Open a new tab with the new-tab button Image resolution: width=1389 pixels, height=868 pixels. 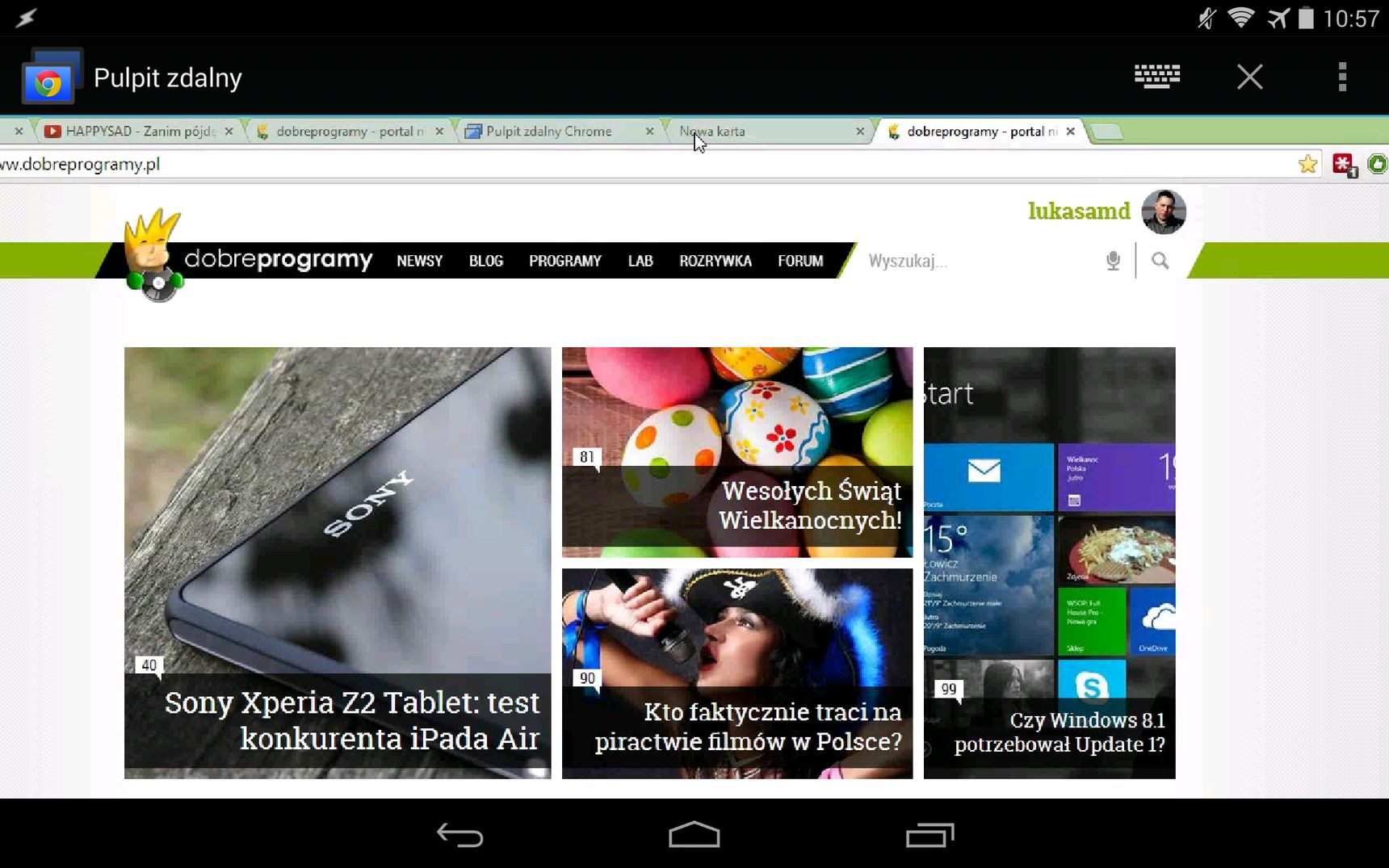1107,132
